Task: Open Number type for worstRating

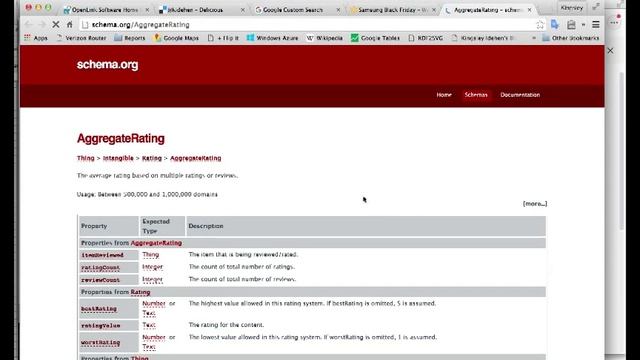Action: click(154, 337)
